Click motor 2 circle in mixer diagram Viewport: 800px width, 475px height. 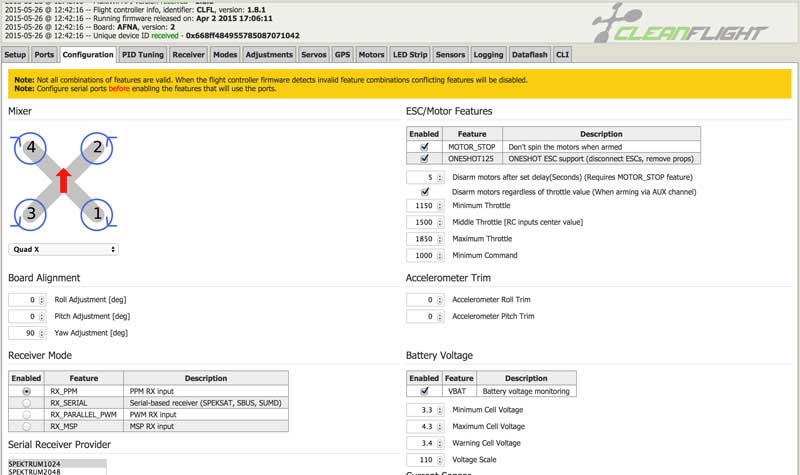(x=96, y=147)
